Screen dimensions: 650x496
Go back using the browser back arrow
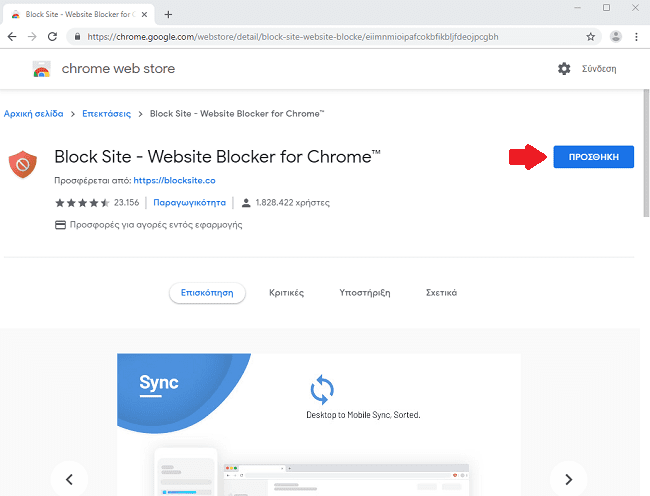12,37
